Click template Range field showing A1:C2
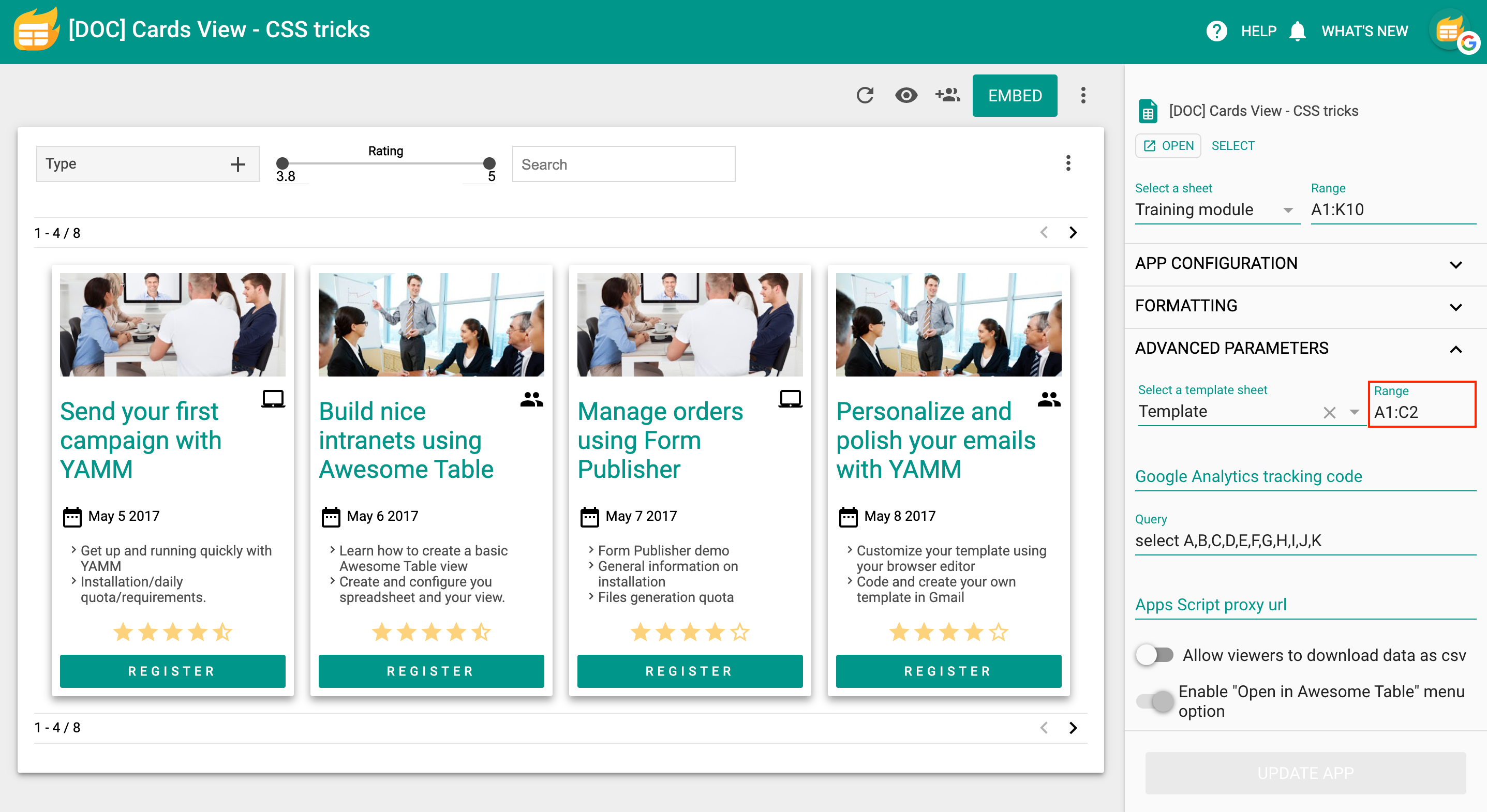This screenshot has width=1487, height=812. click(x=1422, y=412)
